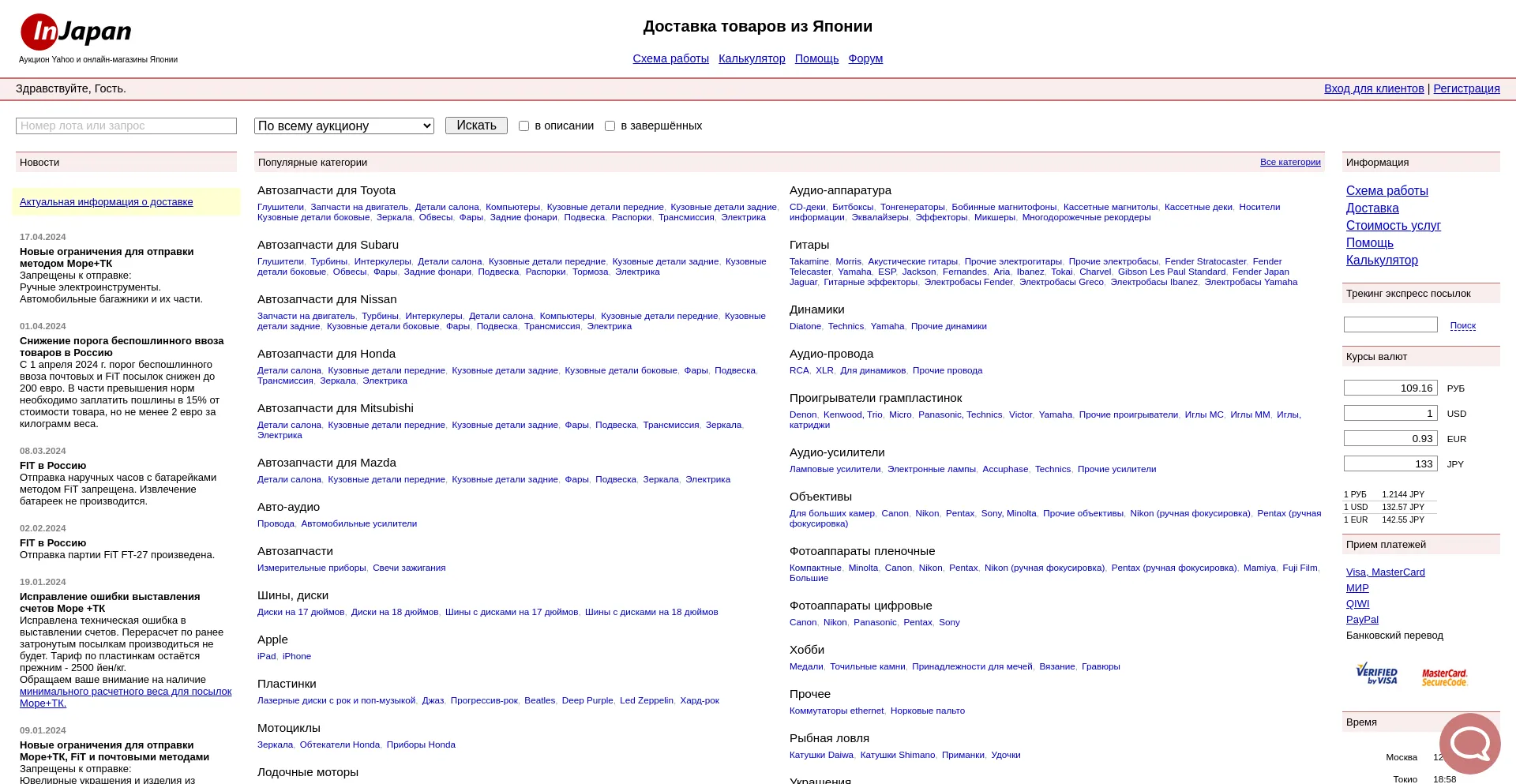The height and width of the screenshot is (784, 1516).
Task: Open Схема работы in the top menu
Action: (670, 58)
